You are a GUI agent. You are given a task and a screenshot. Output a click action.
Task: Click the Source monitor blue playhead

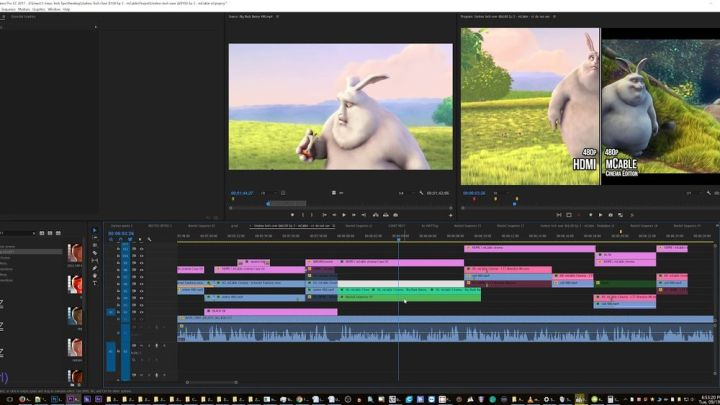268,203
